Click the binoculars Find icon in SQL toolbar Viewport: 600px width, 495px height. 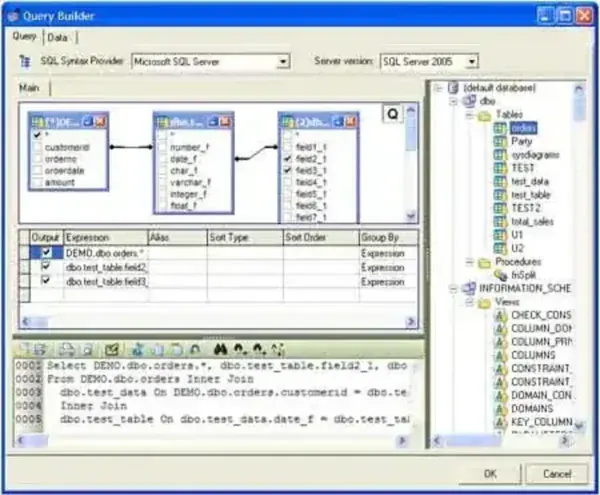point(220,349)
